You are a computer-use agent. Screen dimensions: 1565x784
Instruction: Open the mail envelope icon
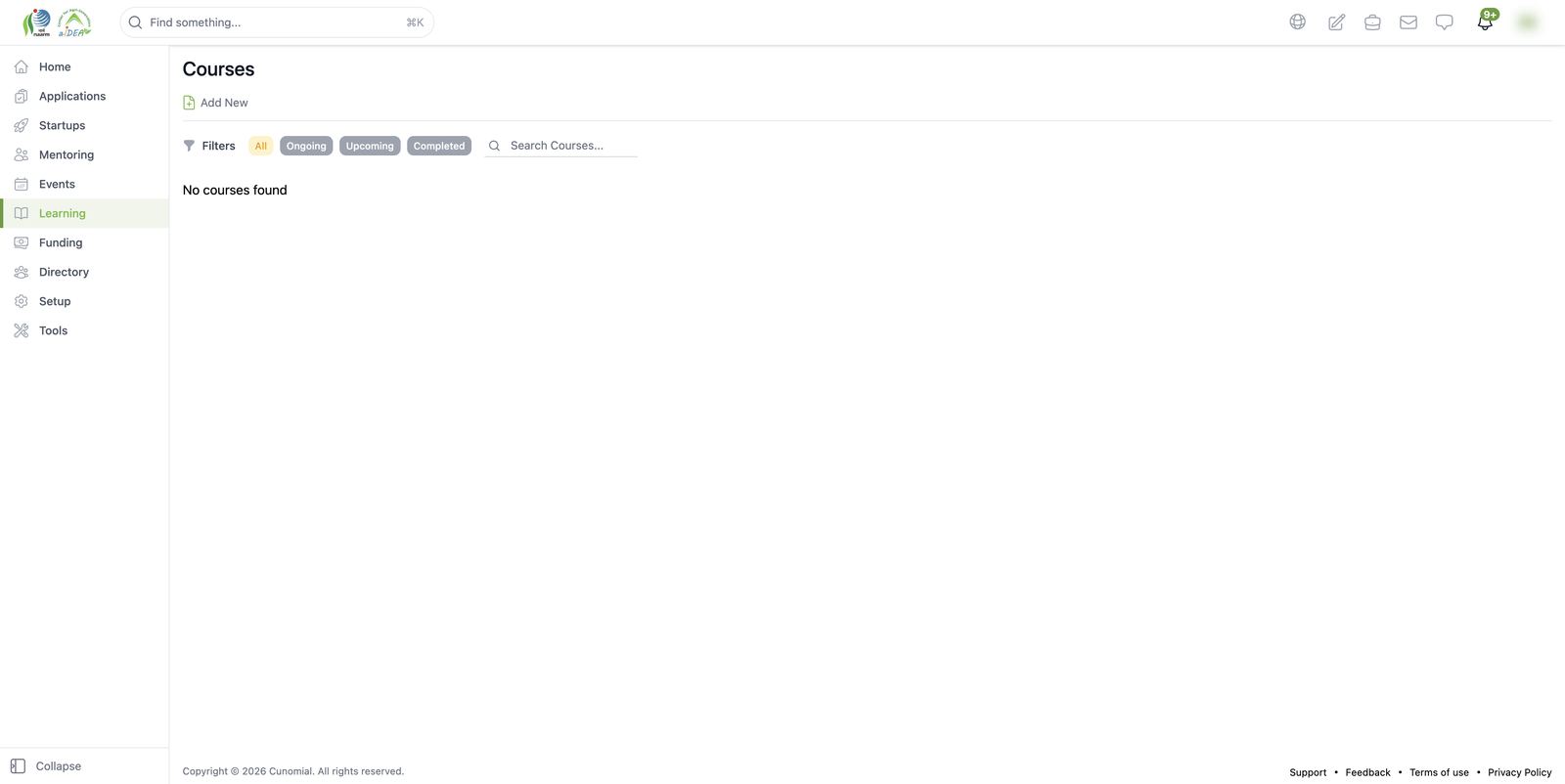coord(1408,22)
